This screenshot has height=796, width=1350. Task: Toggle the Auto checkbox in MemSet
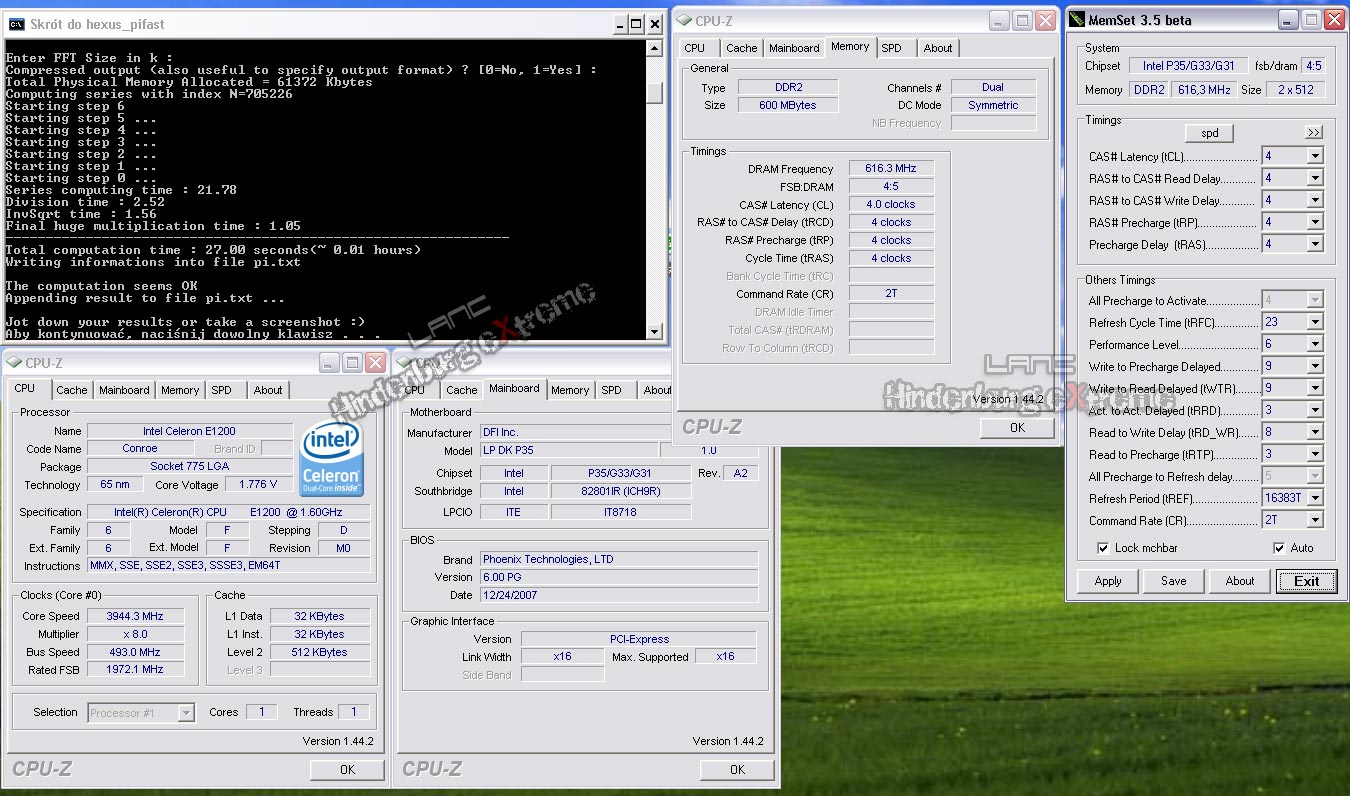click(1279, 548)
